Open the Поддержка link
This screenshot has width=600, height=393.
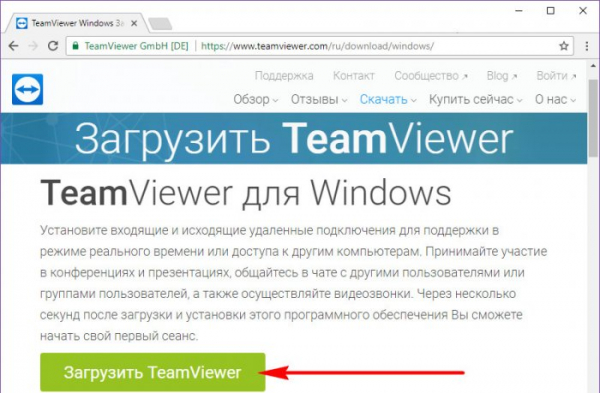[x=284, y=76]
